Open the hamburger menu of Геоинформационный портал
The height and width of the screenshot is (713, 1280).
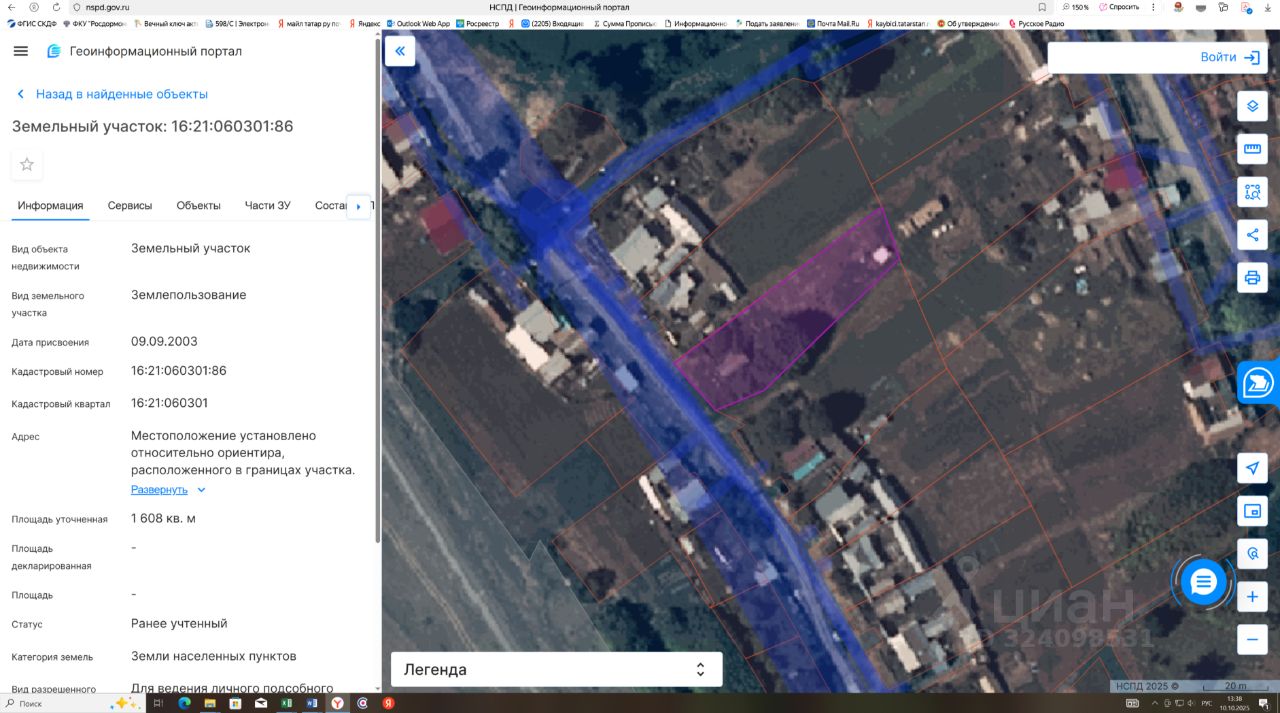tap(20, 51)
